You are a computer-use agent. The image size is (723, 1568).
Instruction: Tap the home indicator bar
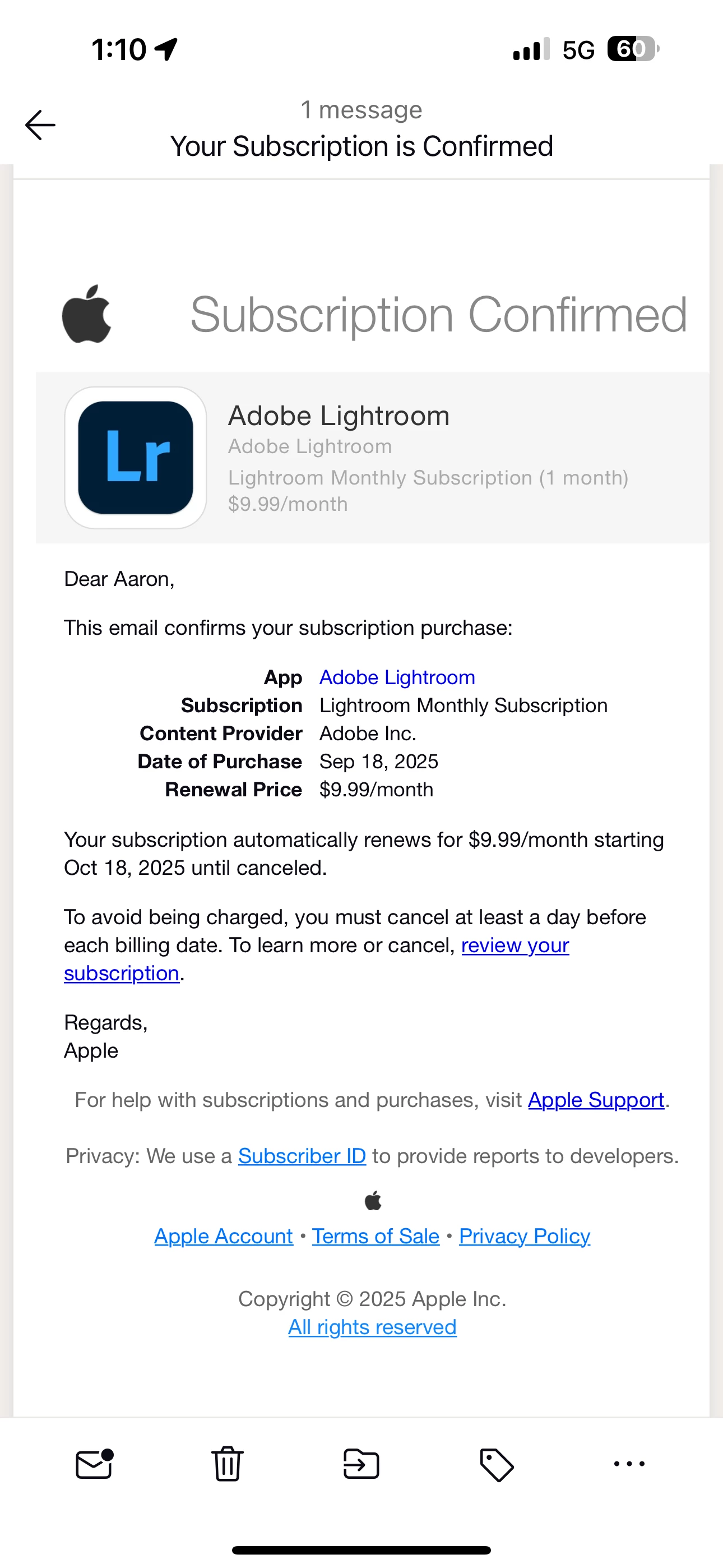(361, 1549)
